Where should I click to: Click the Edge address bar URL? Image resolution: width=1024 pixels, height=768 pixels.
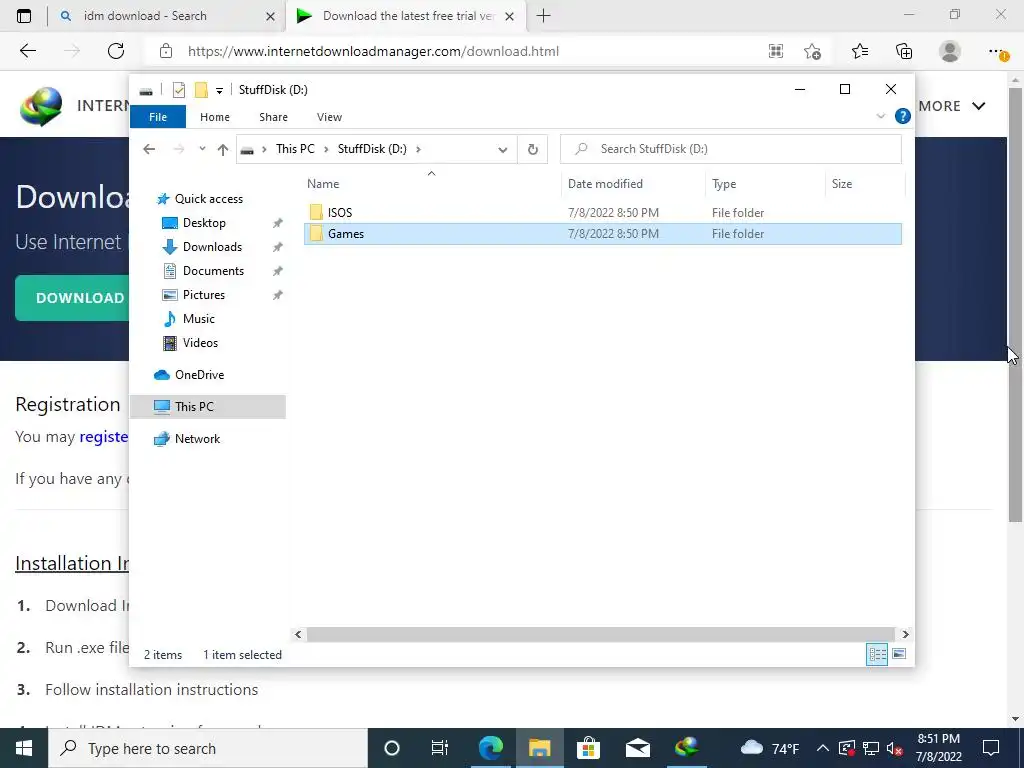click(373, 51)
